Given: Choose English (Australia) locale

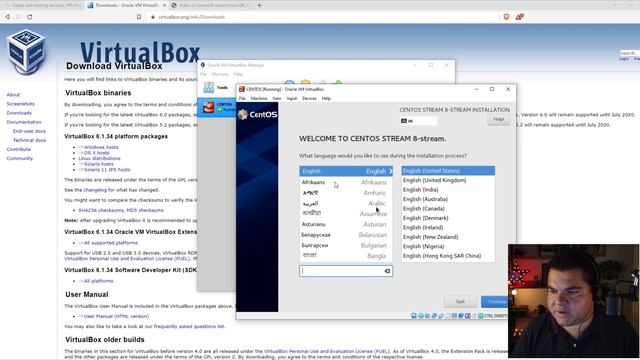Looking at the screenshot, I should (x=448, y=199).
